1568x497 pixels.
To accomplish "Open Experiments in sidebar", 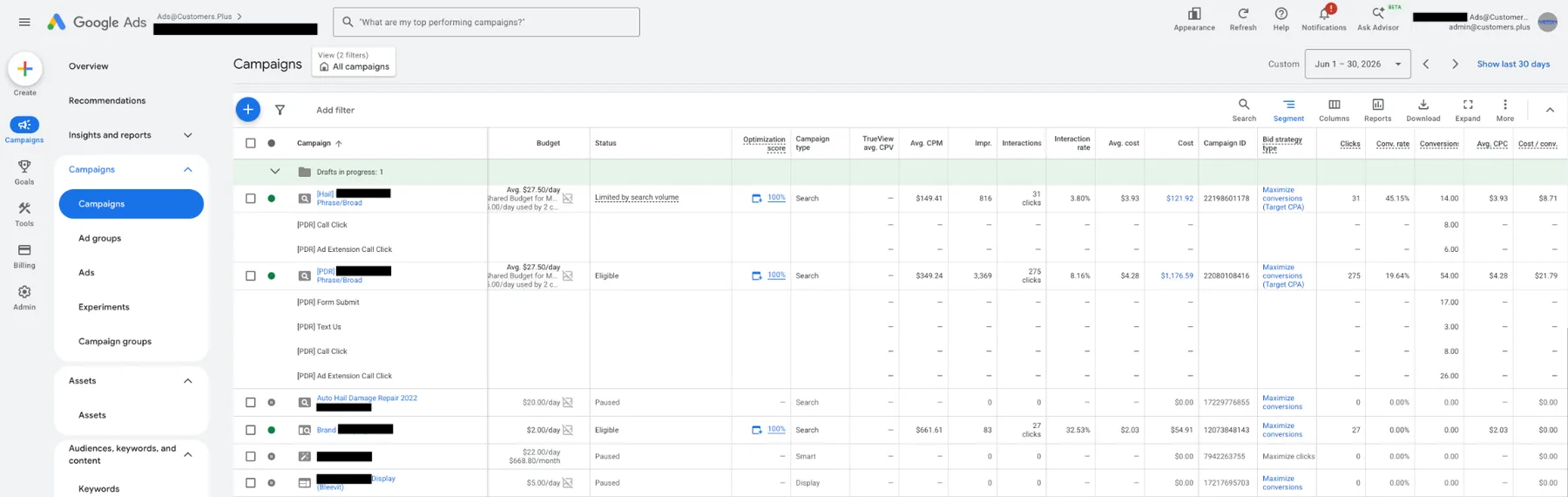I will pos(104,307).
